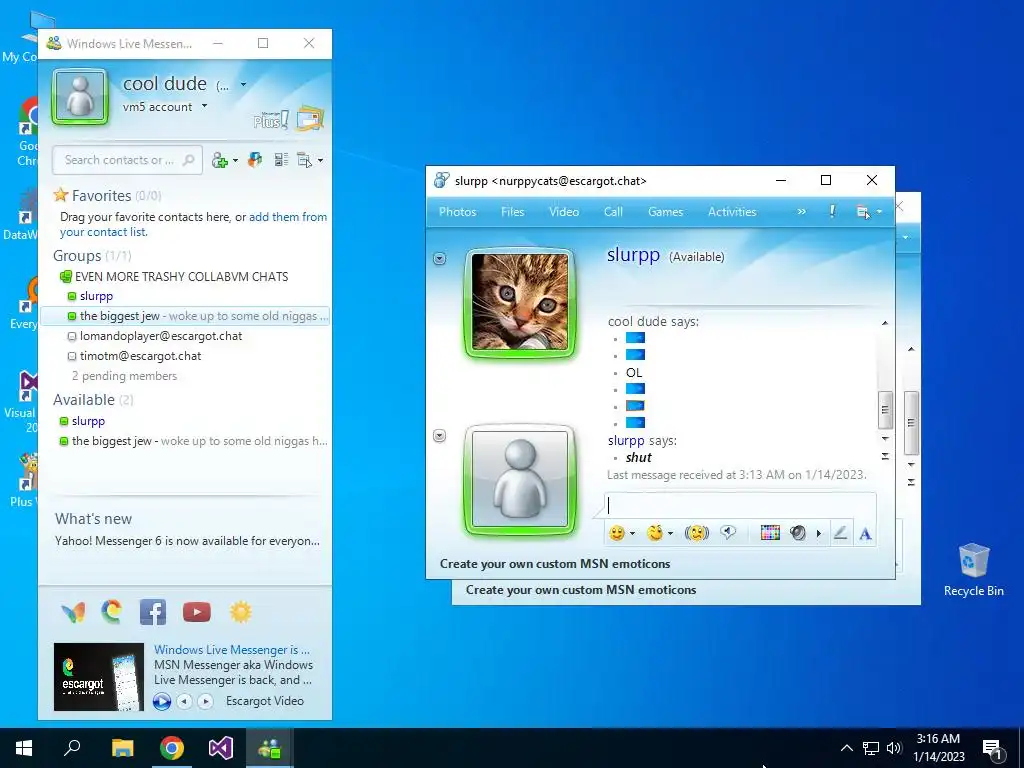Click the Messenger Plus! logo

[271, 120]
